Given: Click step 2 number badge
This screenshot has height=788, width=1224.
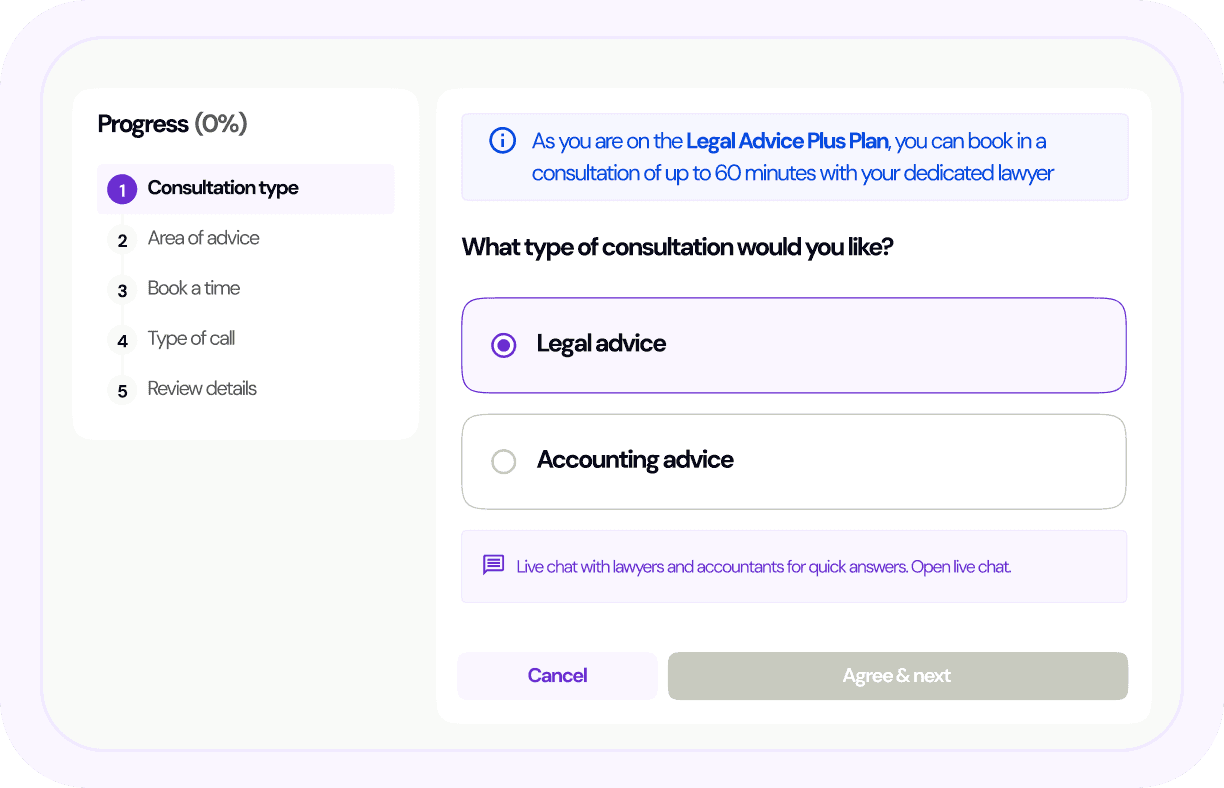Looking at the screenshot, I should pyautogui.click(x=122, y=240).
